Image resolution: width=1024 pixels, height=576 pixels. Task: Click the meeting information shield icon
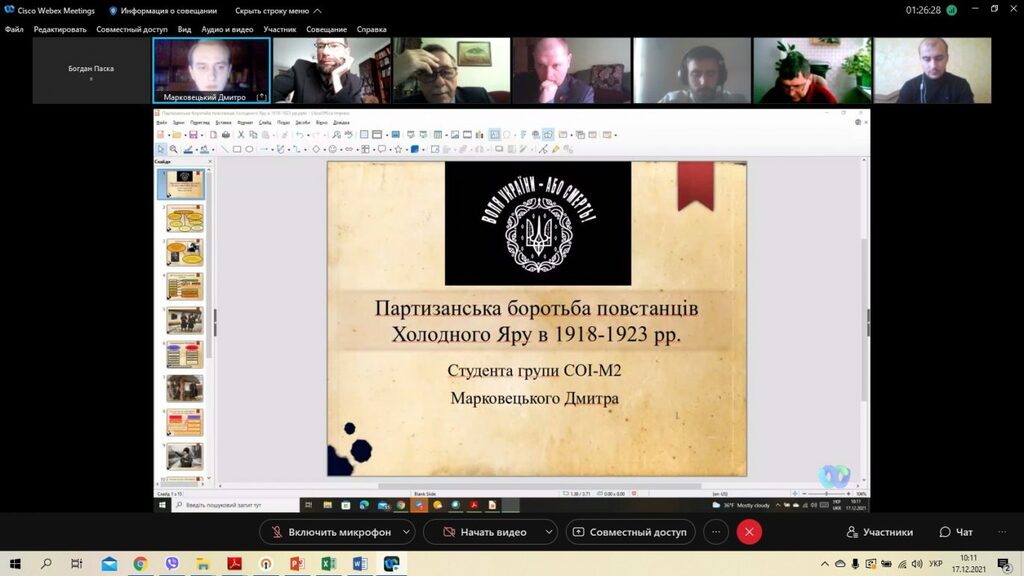click(113, 11)
